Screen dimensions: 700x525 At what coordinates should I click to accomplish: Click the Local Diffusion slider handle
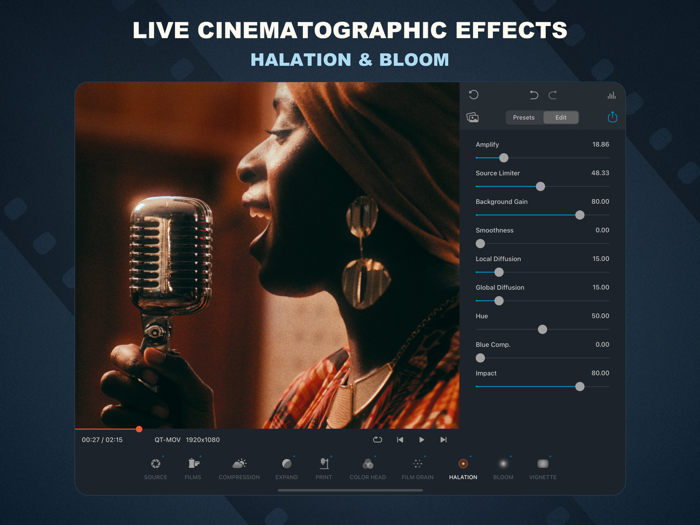click(x=499, y=272)
